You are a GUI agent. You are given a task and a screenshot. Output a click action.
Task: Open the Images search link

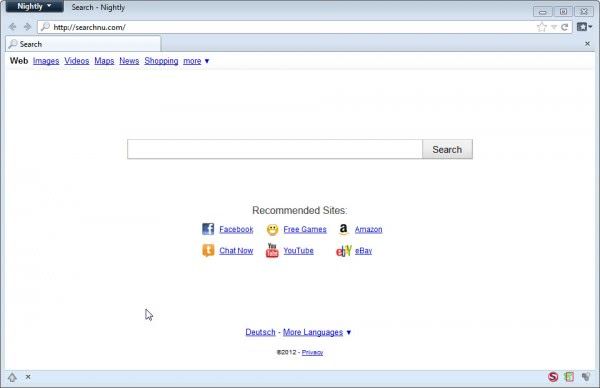(x=46, y=61)
